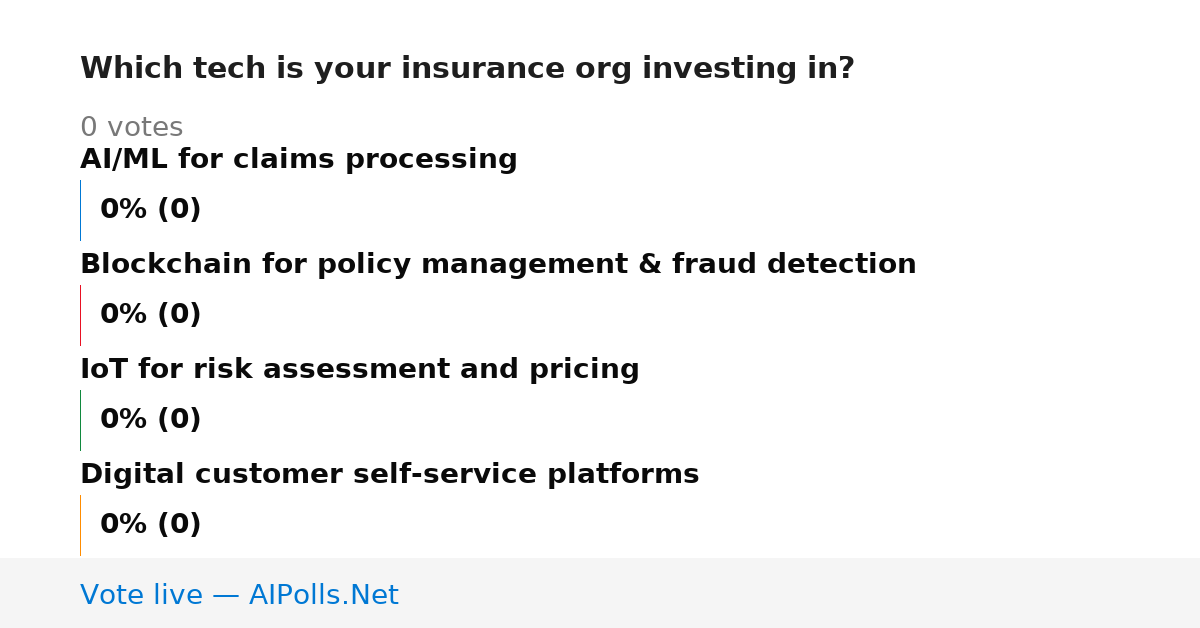Click the AI/ML 0% (0) result label
This screenshot has width=1200, height=628.
point(151,210)
